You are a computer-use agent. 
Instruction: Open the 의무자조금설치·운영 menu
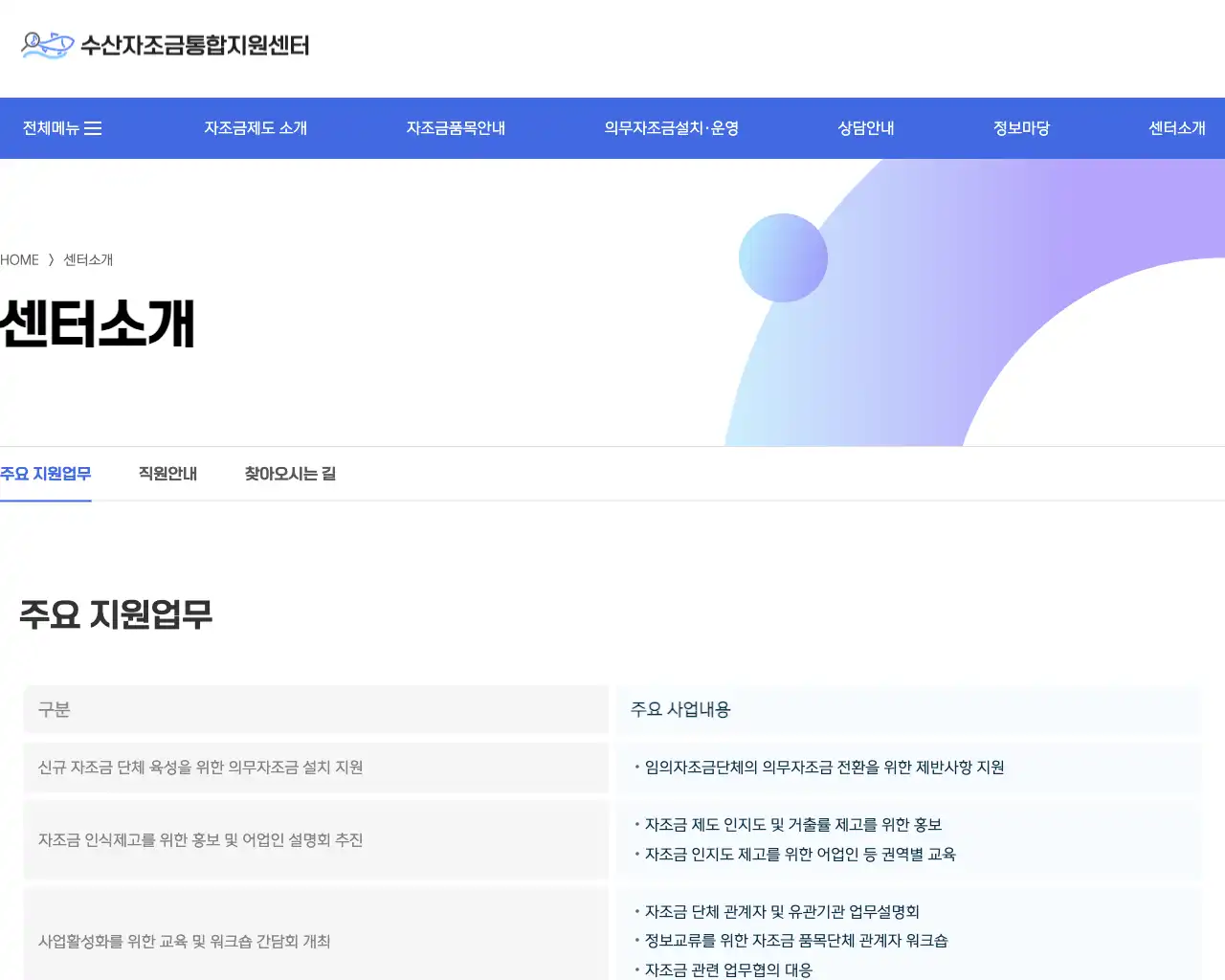(x=672, y=127)
